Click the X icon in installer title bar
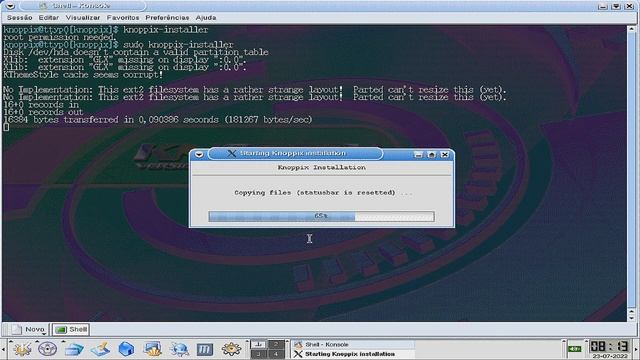This screenshot has height=360, width=640. [231, 153]
